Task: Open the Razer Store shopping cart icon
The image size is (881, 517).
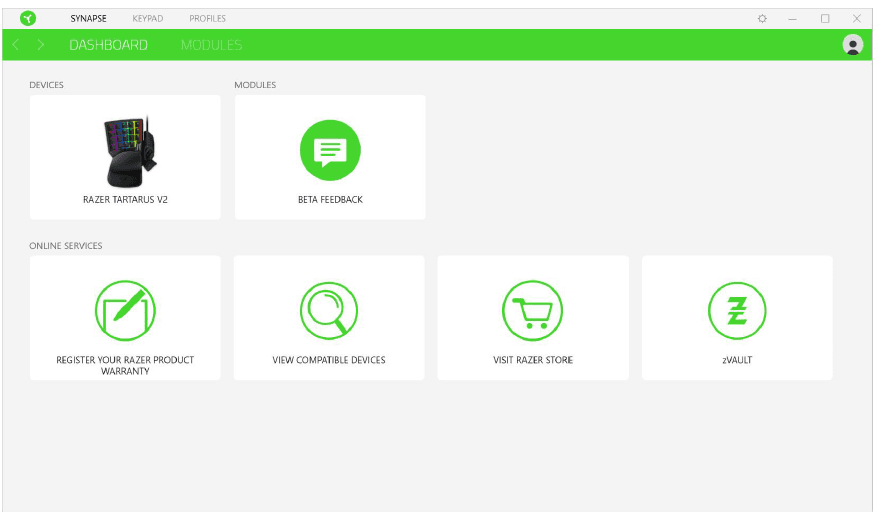Action: pyautogui.click(x=532, y=310)
